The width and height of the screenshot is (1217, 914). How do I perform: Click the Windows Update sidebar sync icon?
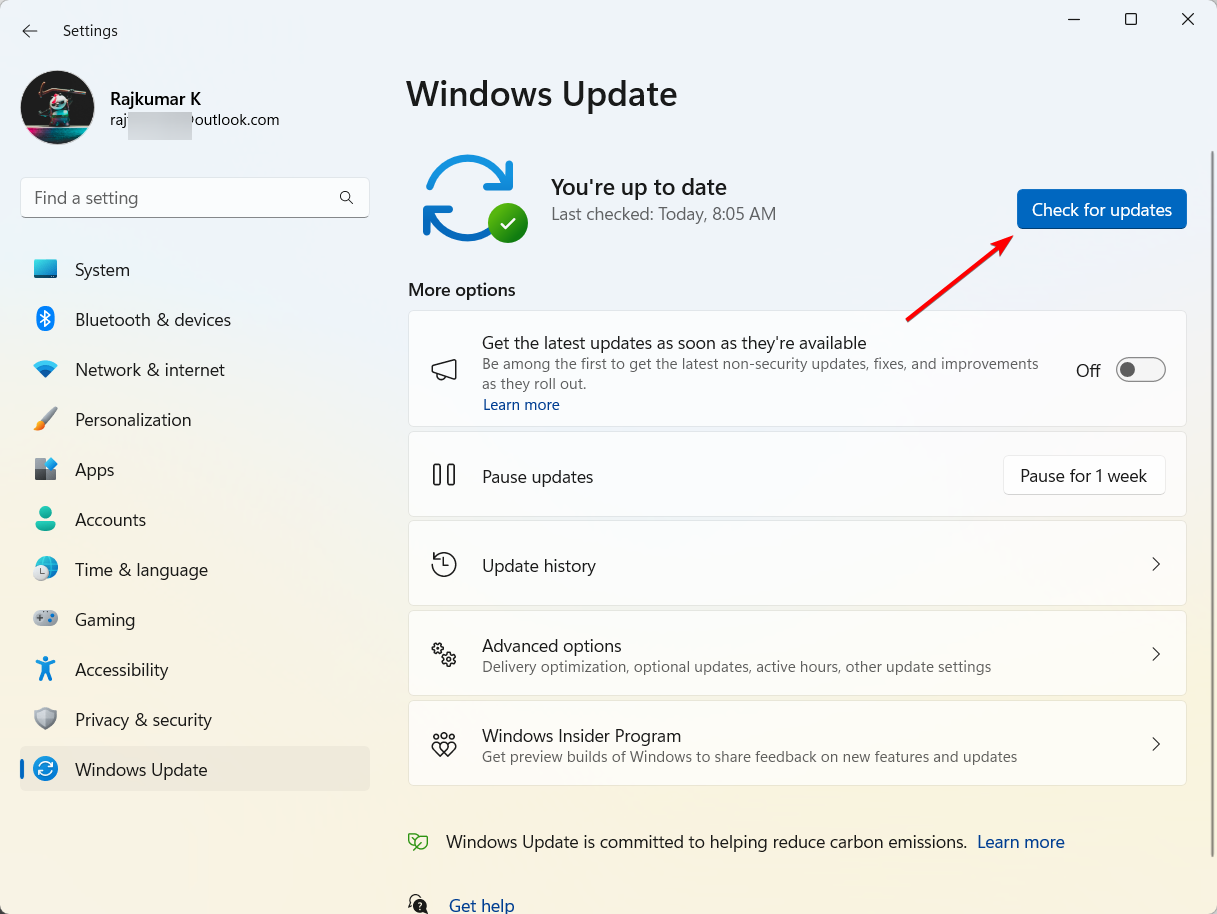pos(45,769)
